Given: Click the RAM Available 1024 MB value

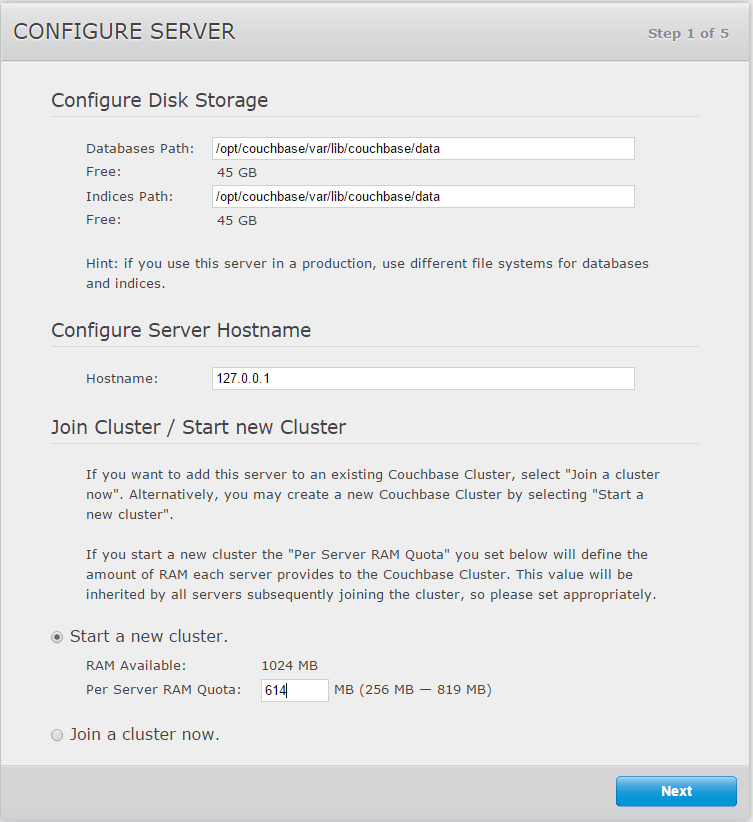Looking at the screenshot, I should pyautogui.click(x=289, y=665).
